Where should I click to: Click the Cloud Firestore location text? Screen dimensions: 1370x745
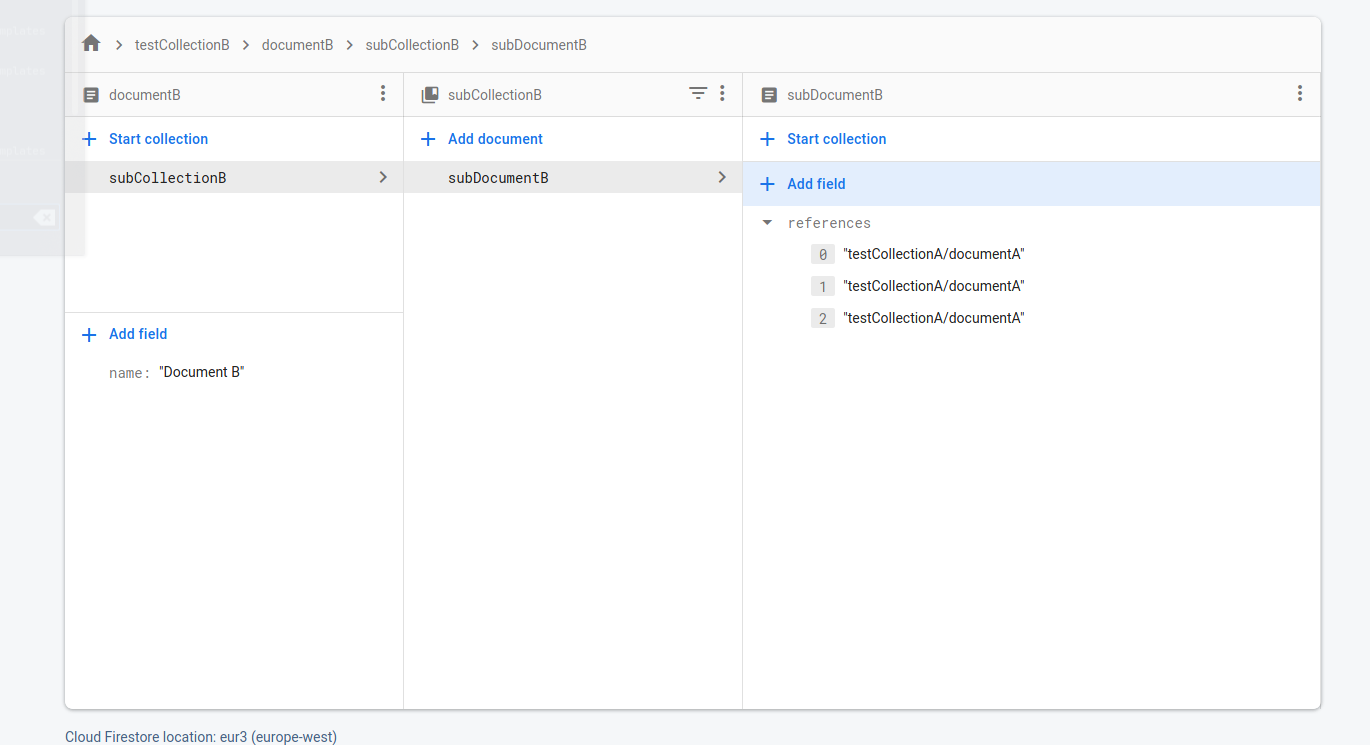201,737
